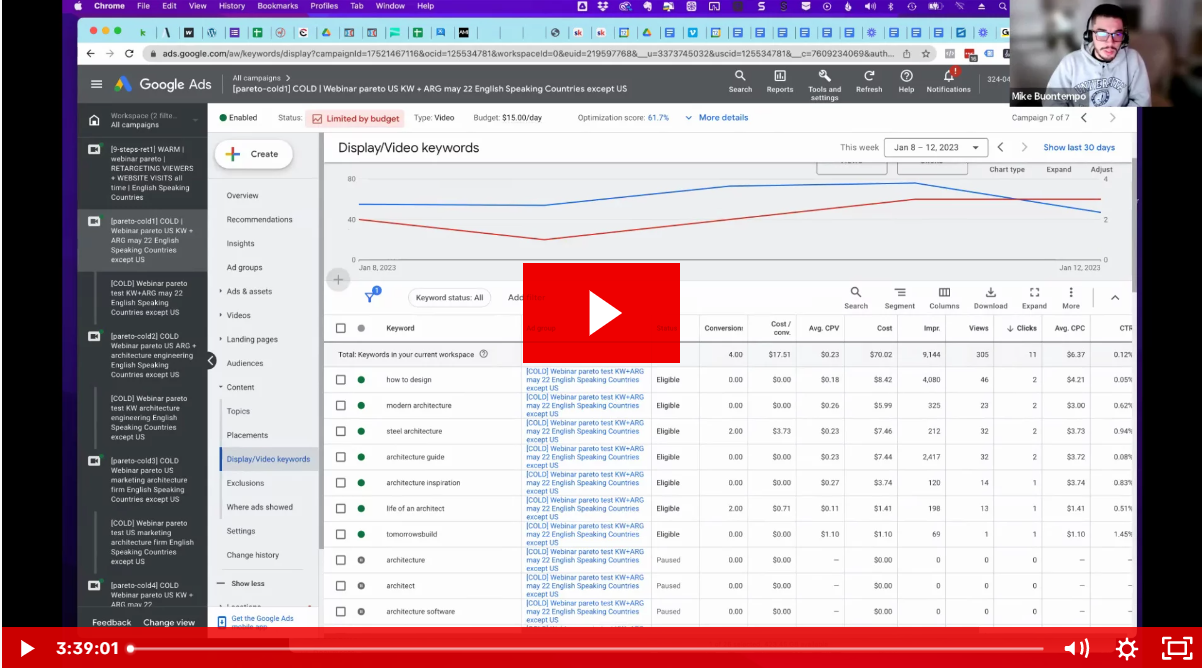This screenshot has width=1202, height=668.
Task: Click the Refresh icon
Action: coord(869,76)
